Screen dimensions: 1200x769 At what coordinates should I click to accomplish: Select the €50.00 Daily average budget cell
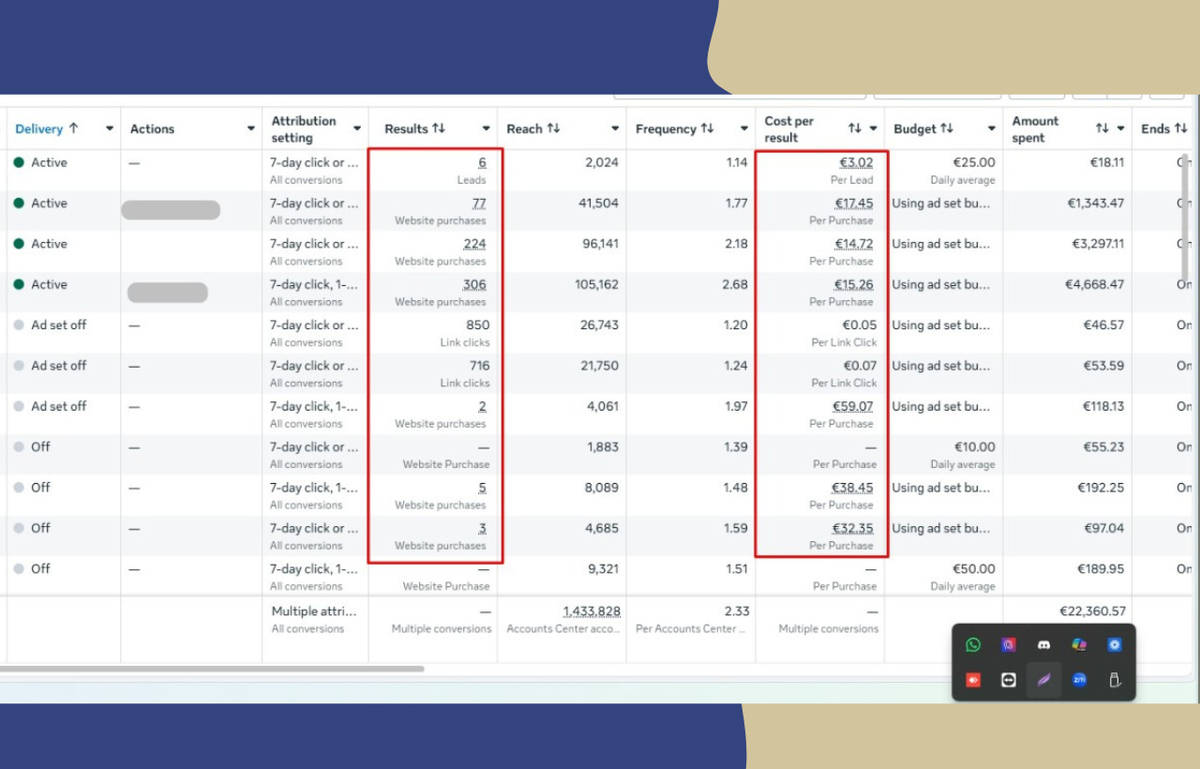click(x=944, y=577)
